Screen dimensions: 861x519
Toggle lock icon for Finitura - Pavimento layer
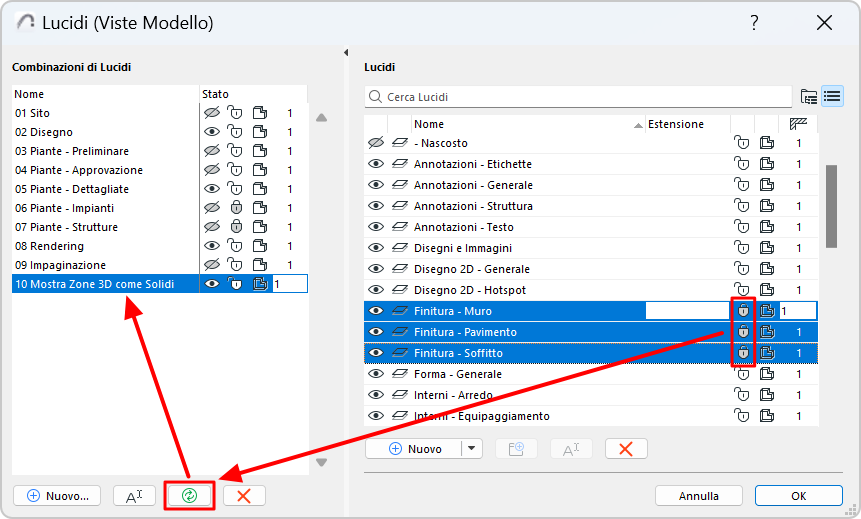742,332
